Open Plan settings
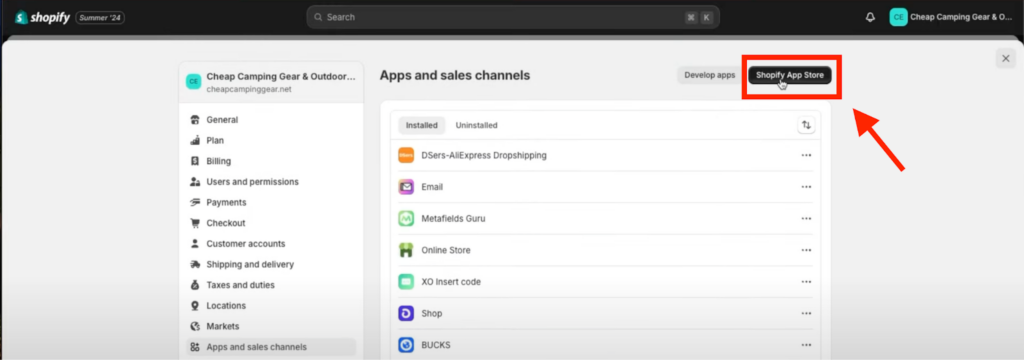1024x360 pixels. pos(271,140)
